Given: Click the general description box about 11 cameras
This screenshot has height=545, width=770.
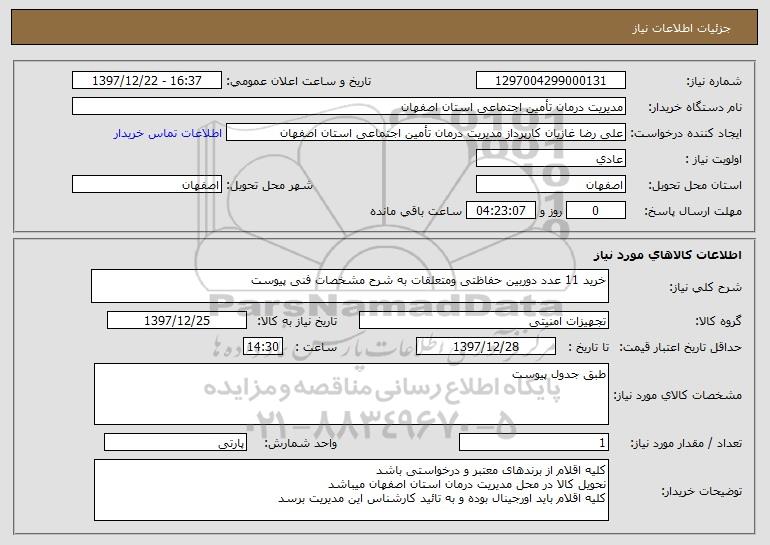Looking at the screenshot, I should [x=350, y=286].
